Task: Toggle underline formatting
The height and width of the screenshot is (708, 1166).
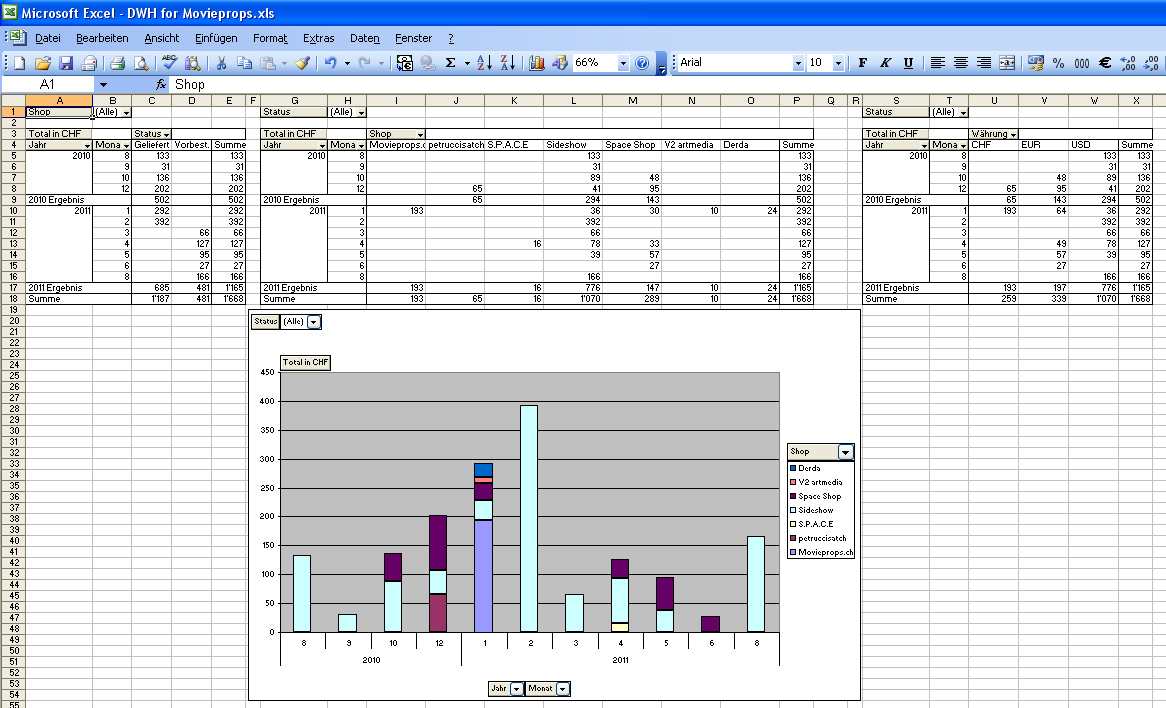Action: [x=908, y=63]
